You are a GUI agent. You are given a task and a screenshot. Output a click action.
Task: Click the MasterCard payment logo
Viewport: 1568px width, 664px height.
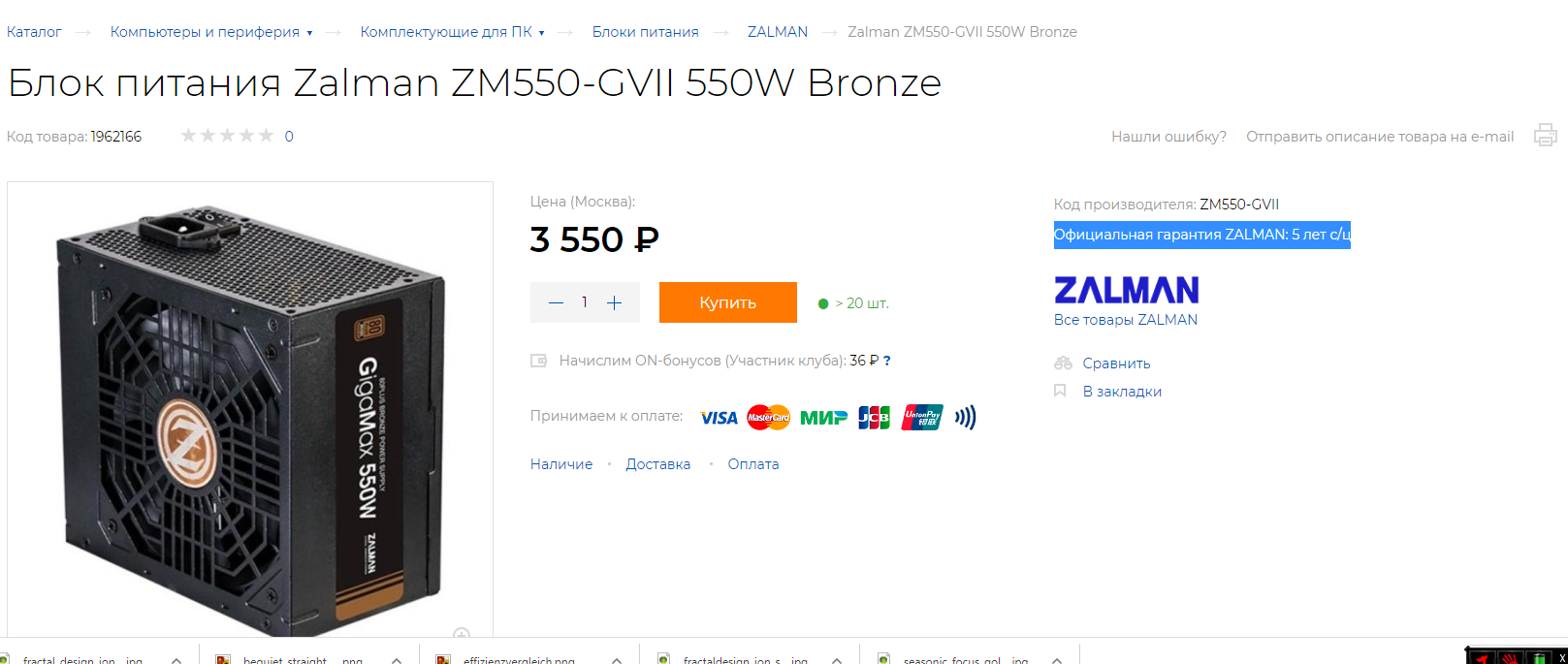pos(769,418)
